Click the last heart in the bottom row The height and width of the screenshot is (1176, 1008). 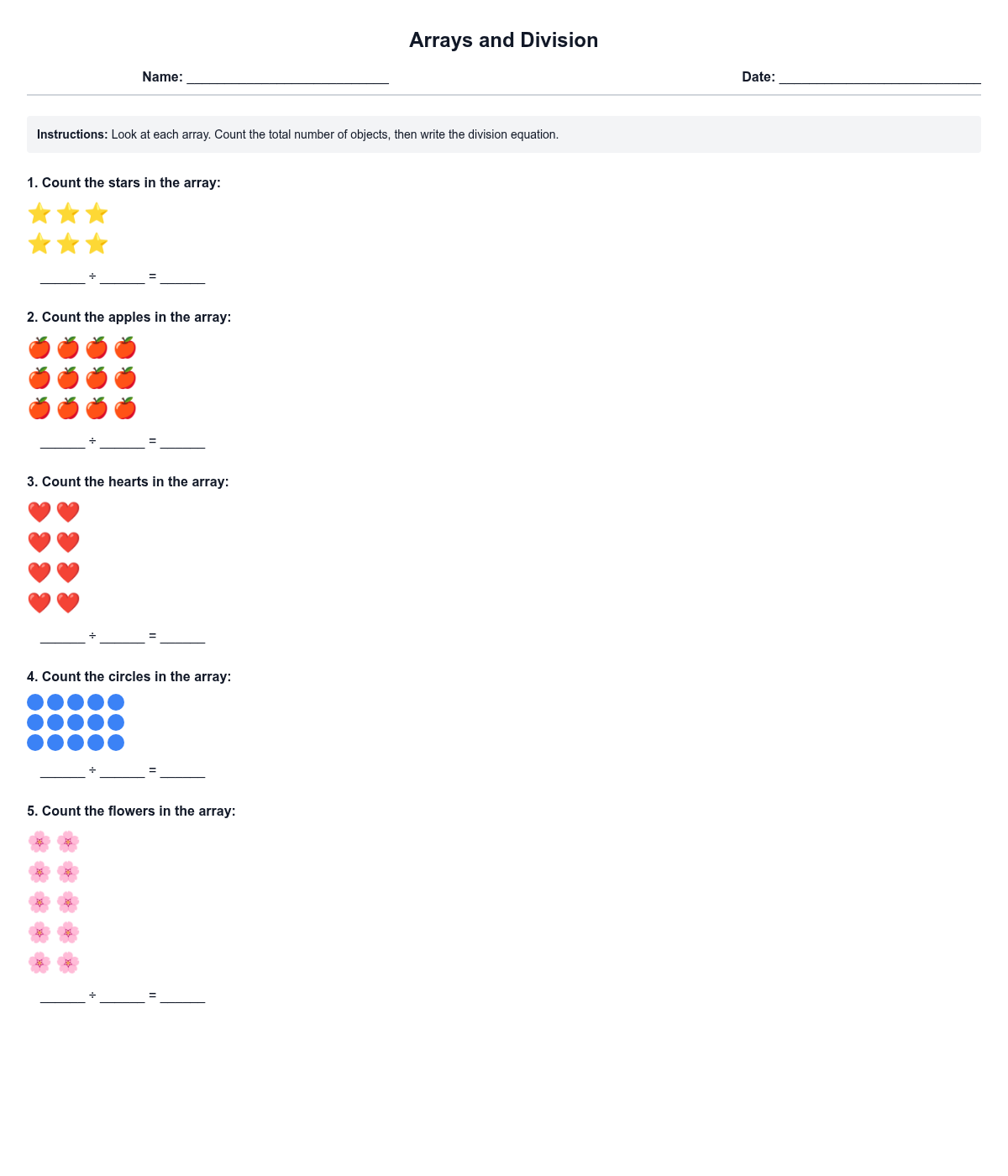pyautogui.click(x=68, y=602)
